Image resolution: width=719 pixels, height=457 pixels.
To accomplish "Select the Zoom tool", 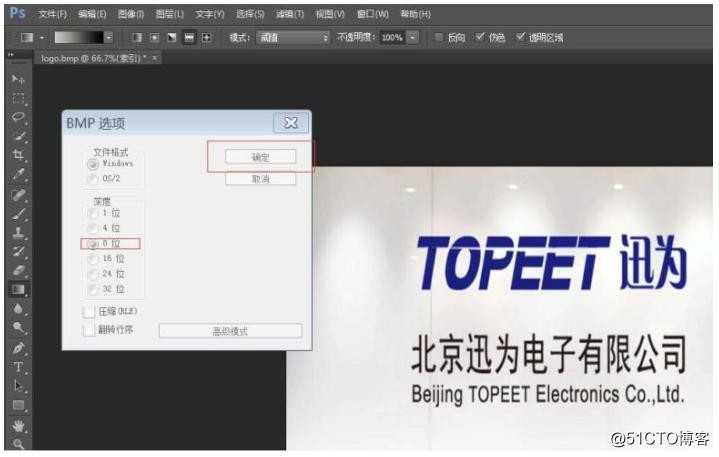I will pyautogui.click(x=18, y=444).
